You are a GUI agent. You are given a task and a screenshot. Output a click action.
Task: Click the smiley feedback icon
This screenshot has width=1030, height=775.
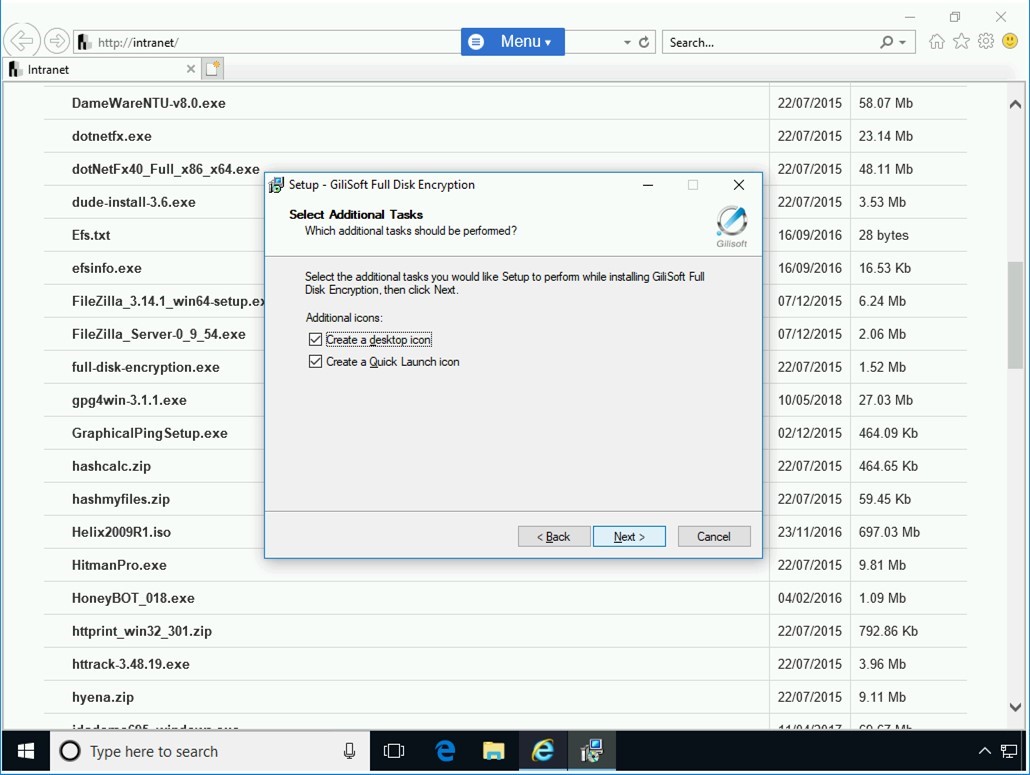pos(1010,42)
